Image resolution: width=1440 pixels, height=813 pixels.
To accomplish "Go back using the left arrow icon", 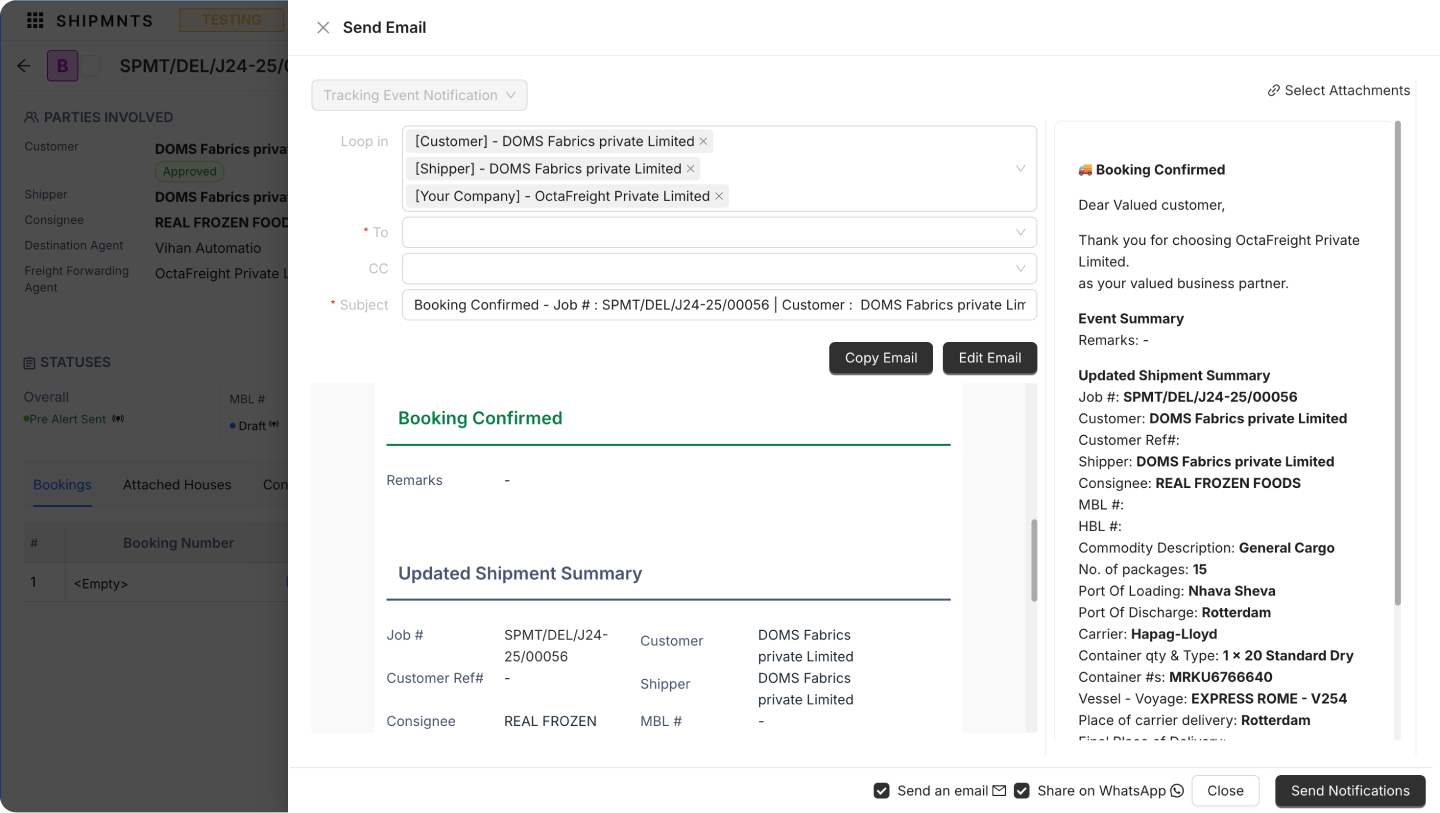I will click(24, 66).
